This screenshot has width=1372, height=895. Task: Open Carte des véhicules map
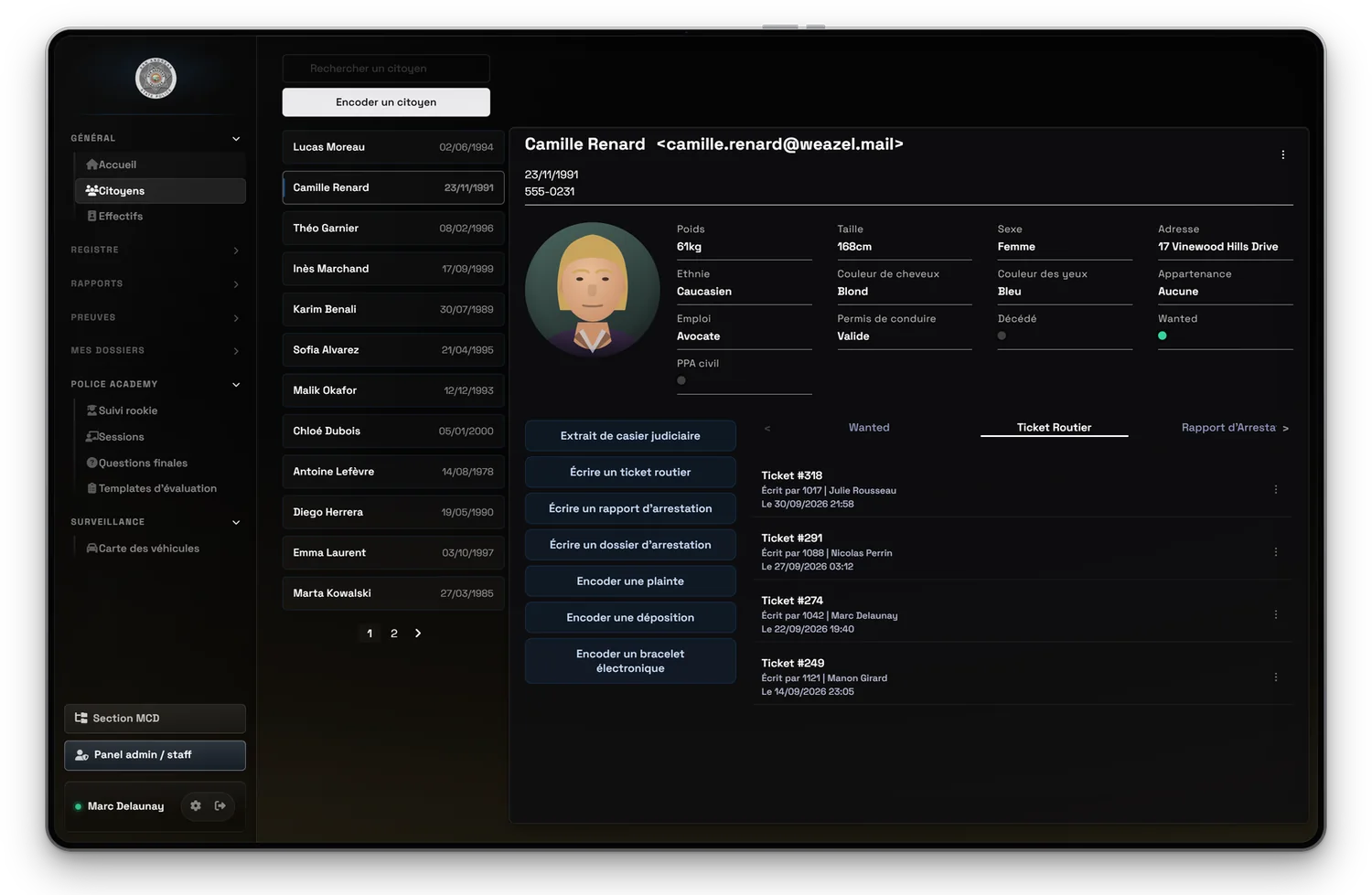(160, 549)
